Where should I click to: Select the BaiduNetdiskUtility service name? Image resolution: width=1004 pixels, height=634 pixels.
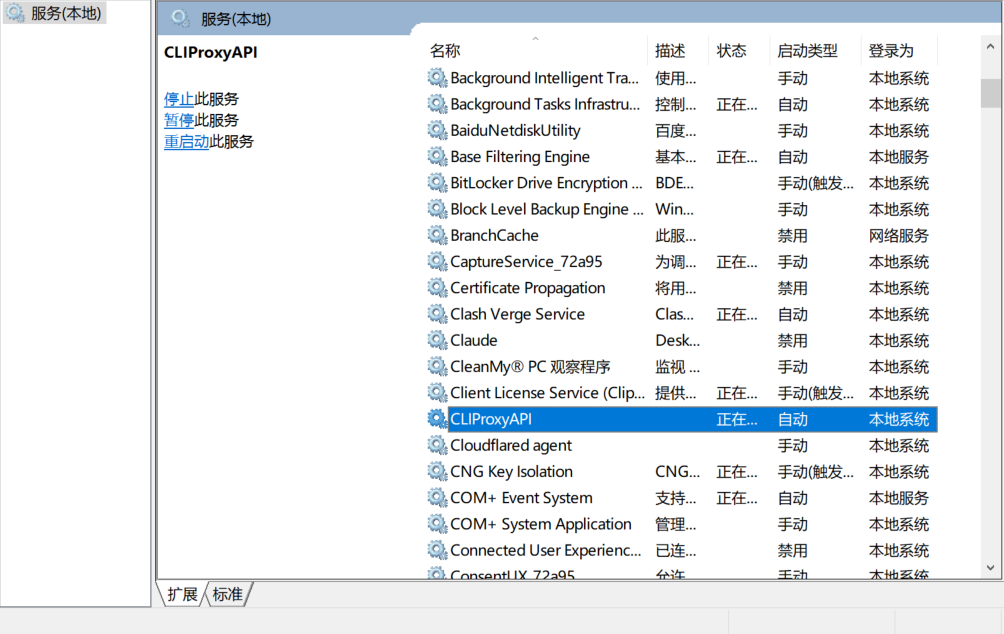(515, 131)
